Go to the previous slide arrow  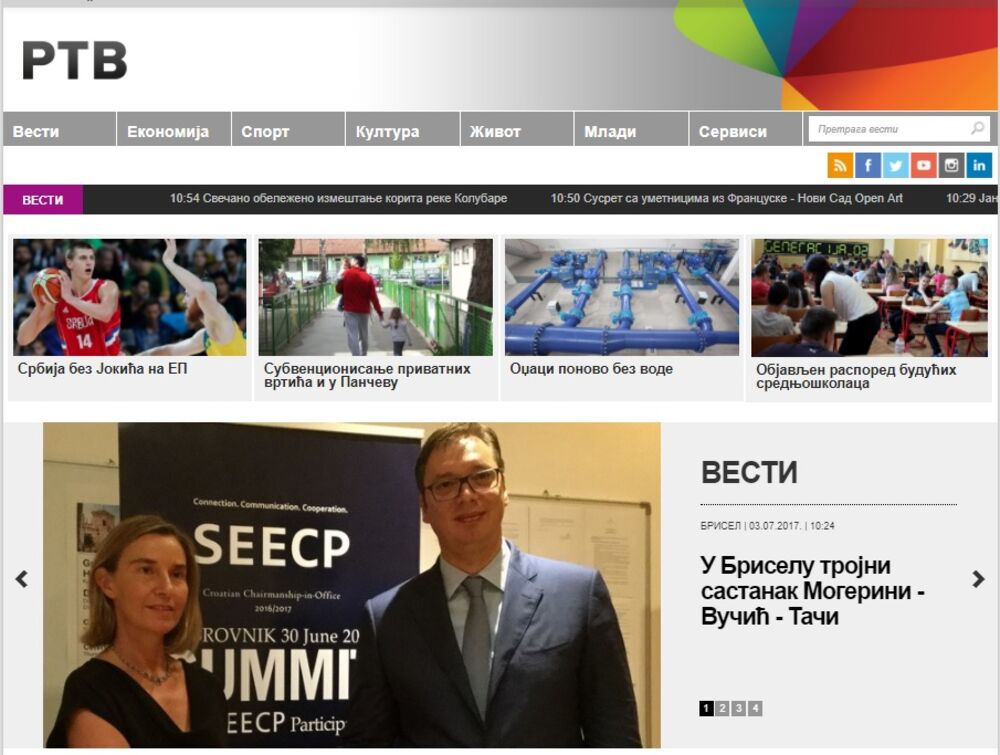point(22,579)
